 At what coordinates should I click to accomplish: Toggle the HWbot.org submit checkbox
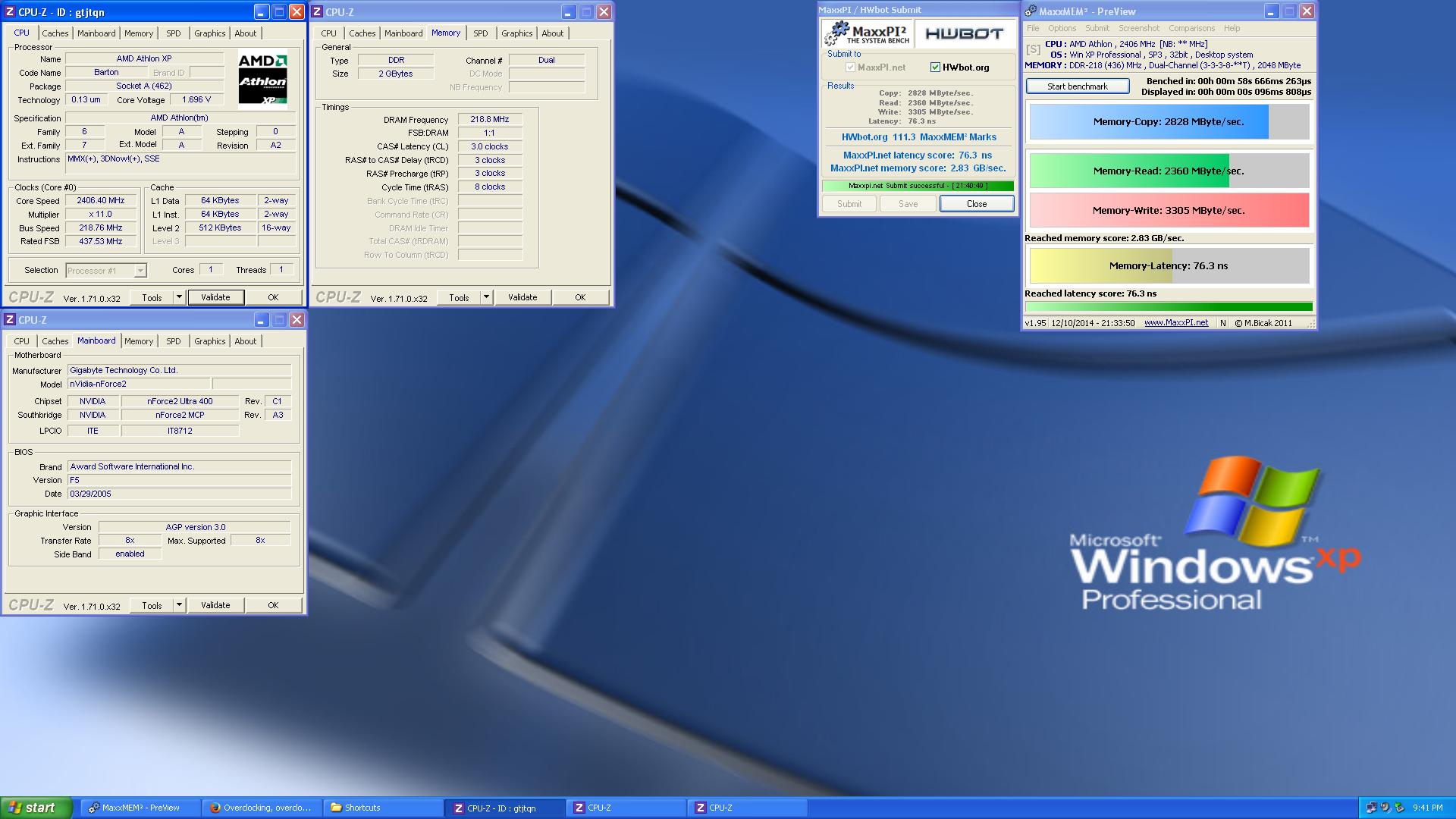point(935,67)
